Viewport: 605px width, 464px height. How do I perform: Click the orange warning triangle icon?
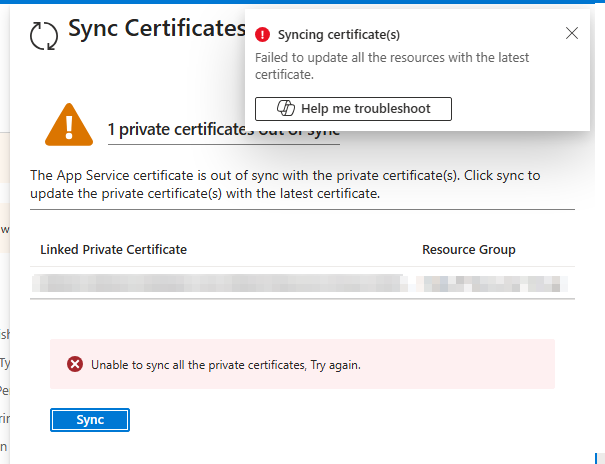(69, 125)
